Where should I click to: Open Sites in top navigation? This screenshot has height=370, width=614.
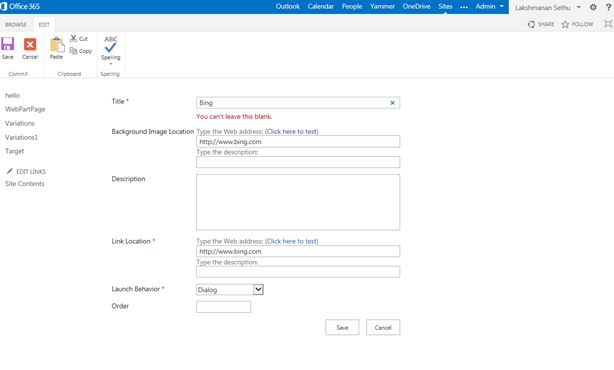pyautogui.click(x=445, y=6)
